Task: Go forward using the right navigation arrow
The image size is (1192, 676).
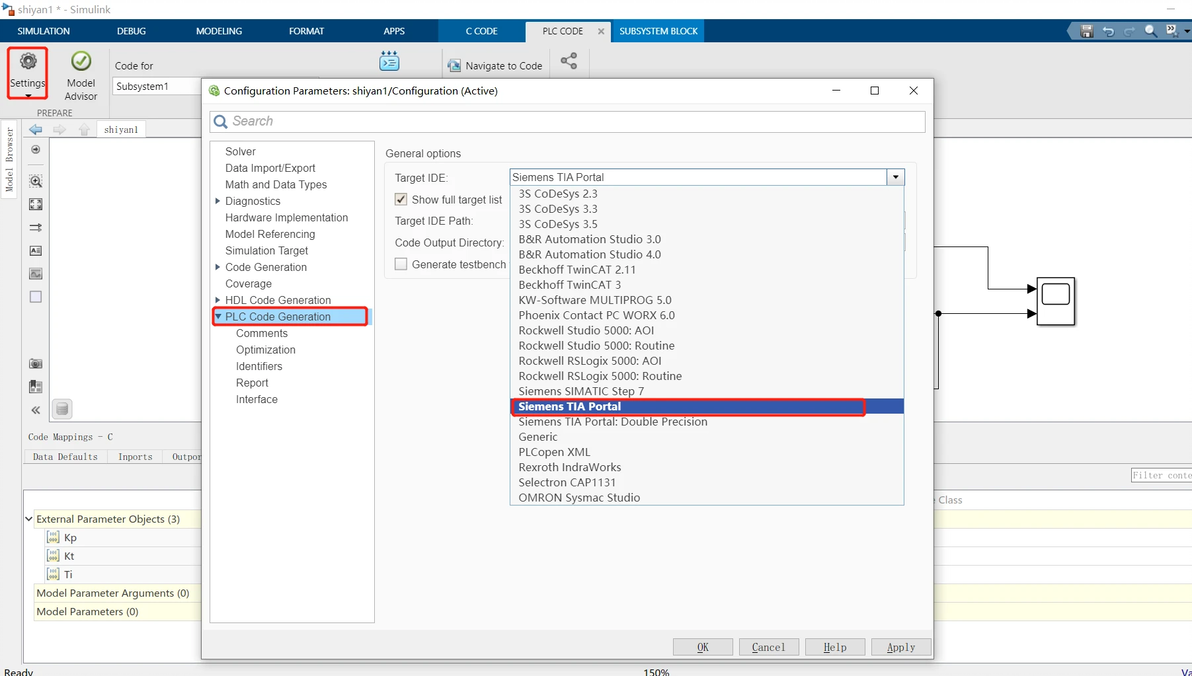Action: point(59,129)
